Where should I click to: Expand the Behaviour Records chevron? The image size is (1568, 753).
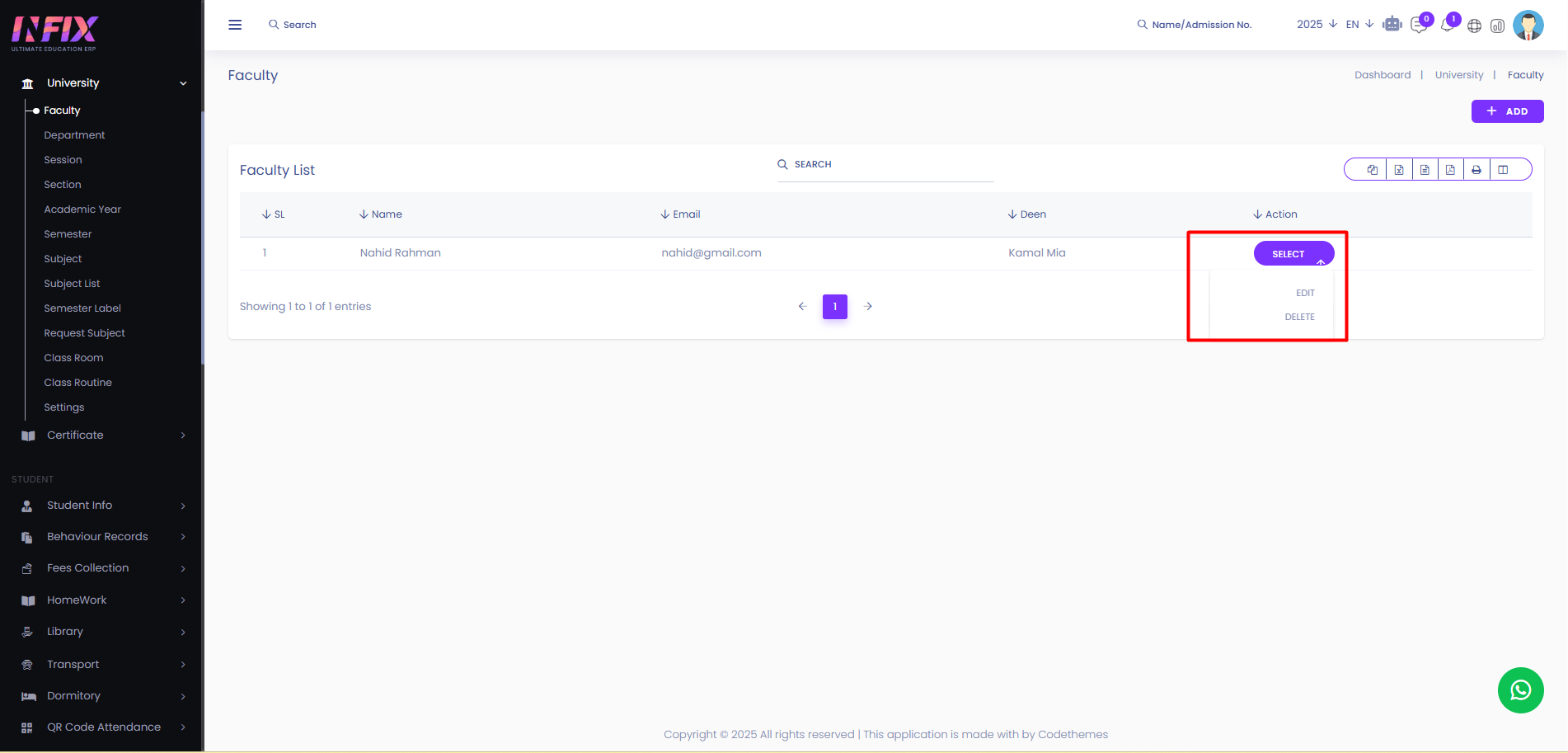pos(183,537)
